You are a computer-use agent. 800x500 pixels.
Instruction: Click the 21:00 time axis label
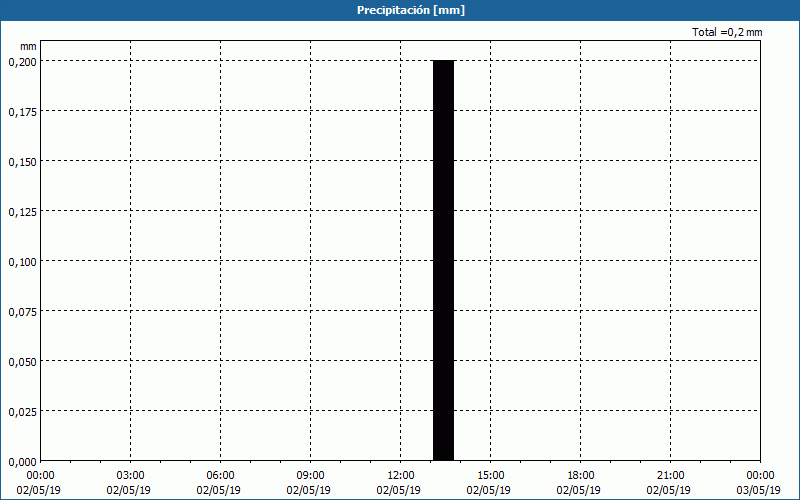pos(670,476)
